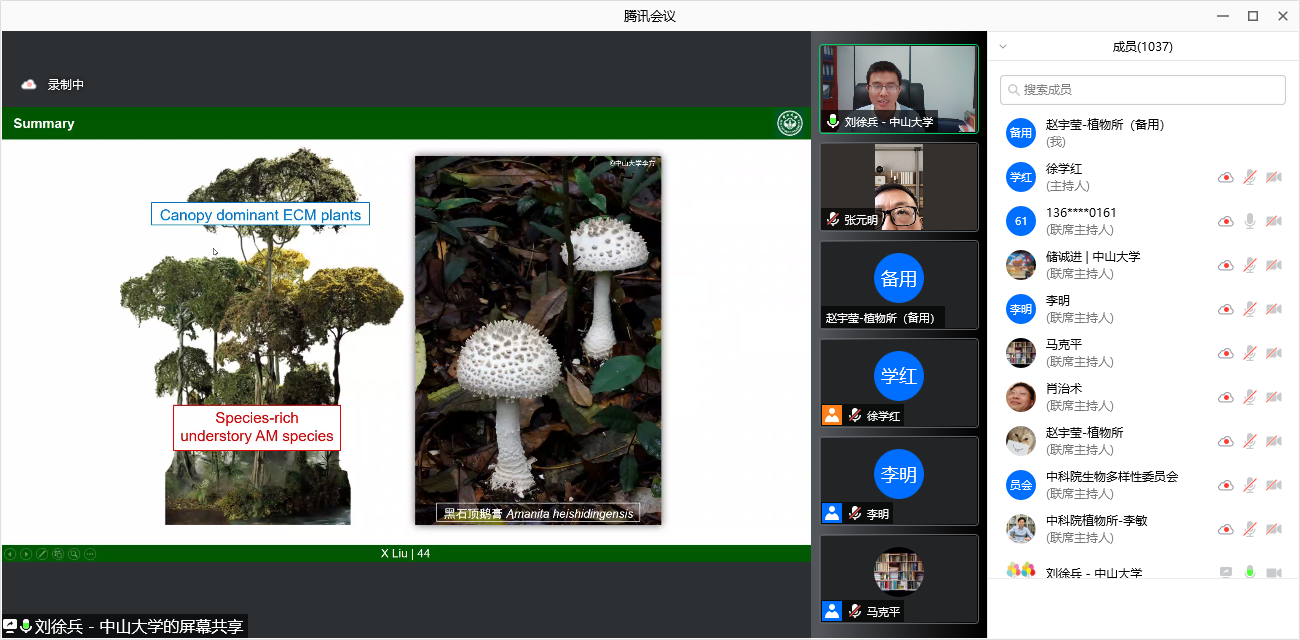
Task: Select 刘徐兵 speaker video thumbnail
Action: click(898, 88)
